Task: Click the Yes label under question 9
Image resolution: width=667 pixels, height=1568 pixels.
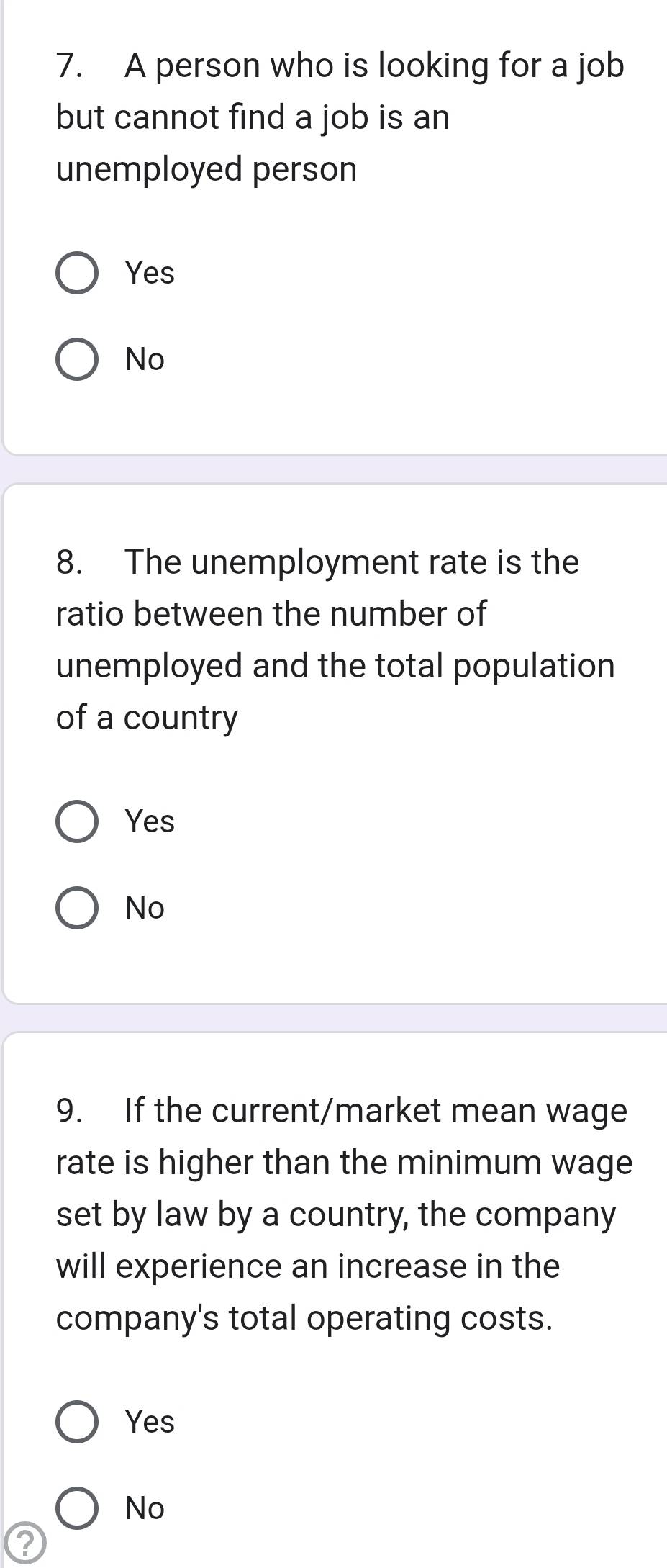Action: (150, 1422)
